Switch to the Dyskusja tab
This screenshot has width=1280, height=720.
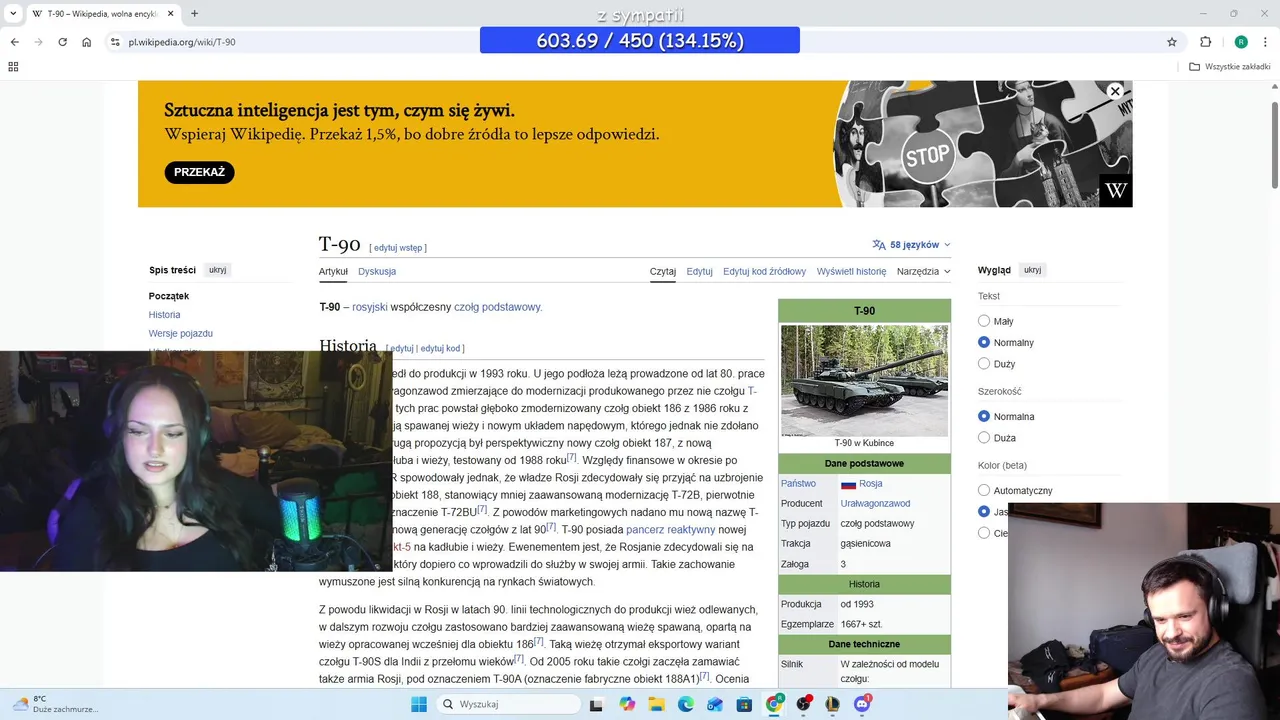(377, 271)
